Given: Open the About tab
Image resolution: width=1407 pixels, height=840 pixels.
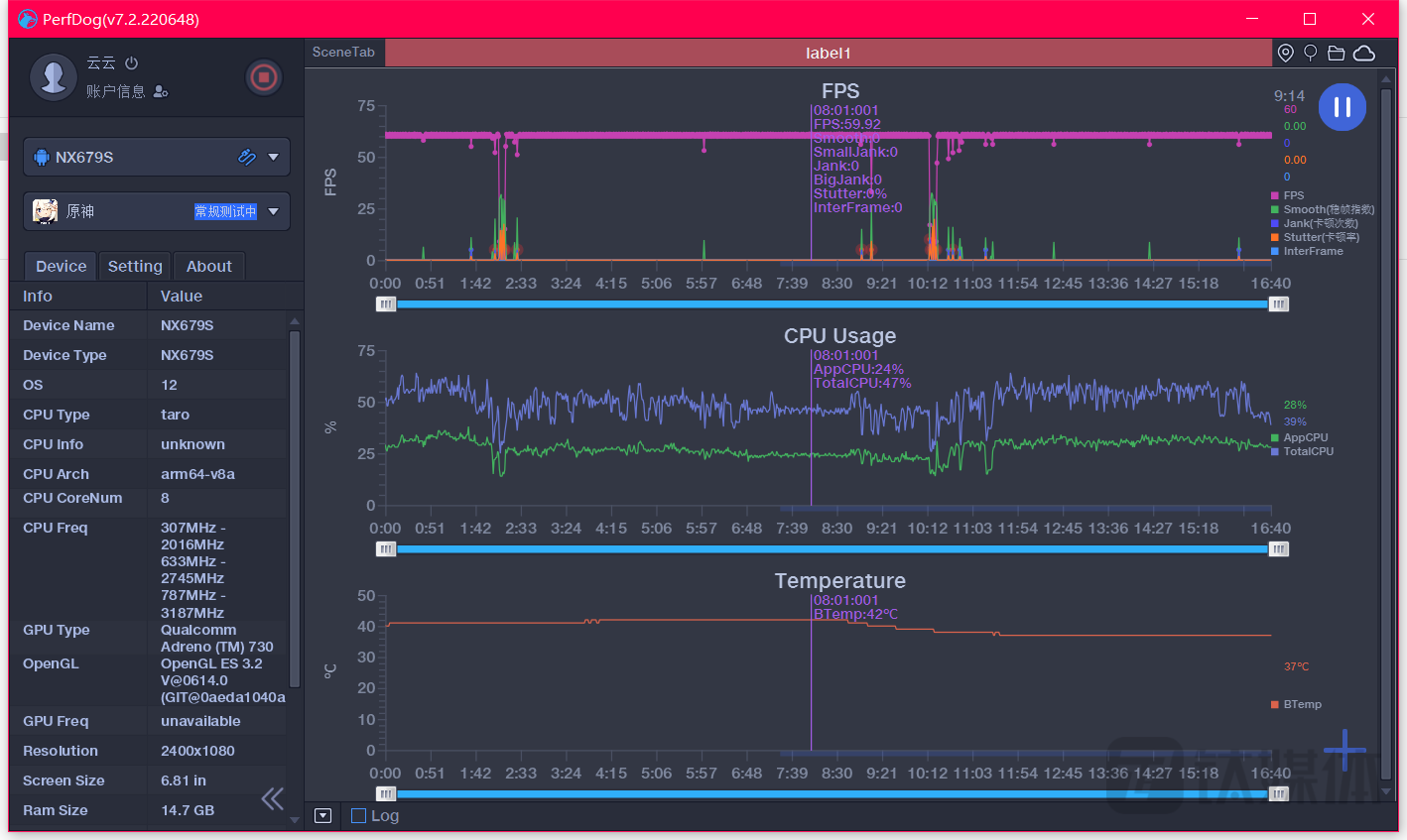Looking at the screenshot, I should (x=208, y=266).
